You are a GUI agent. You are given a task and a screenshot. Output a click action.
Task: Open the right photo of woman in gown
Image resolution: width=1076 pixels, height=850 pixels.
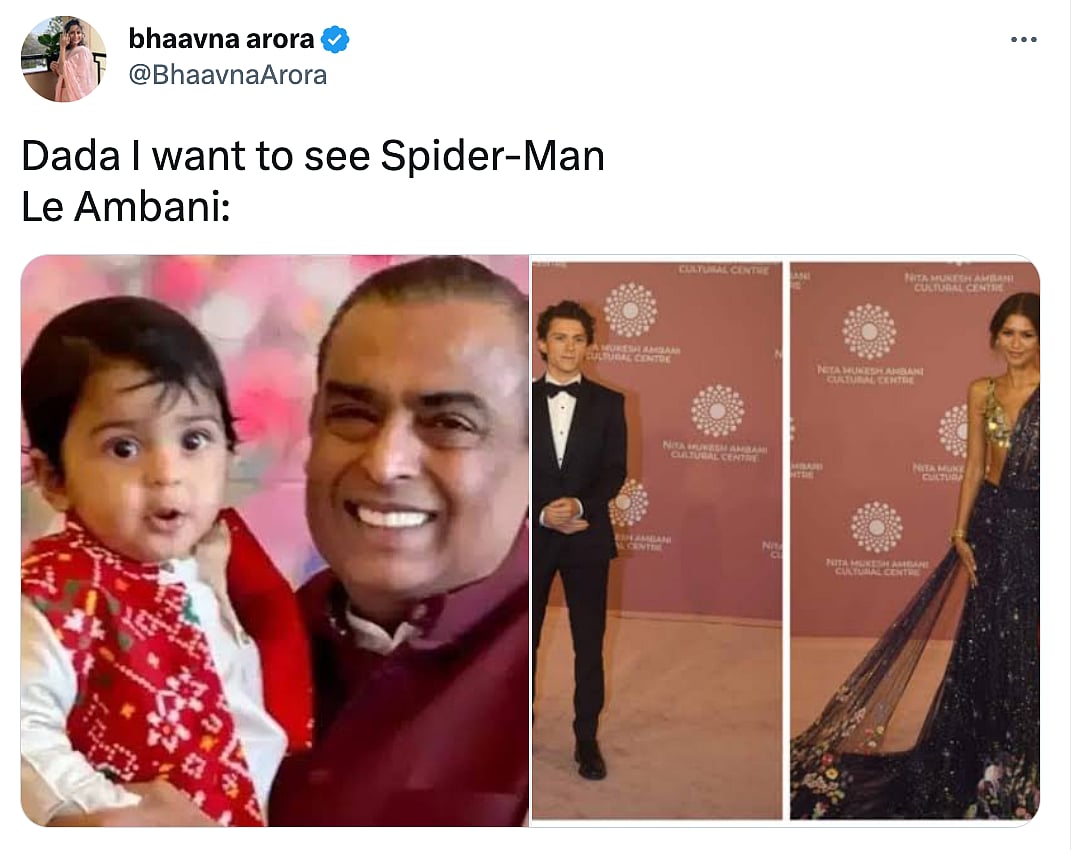(x=914, y=540)
